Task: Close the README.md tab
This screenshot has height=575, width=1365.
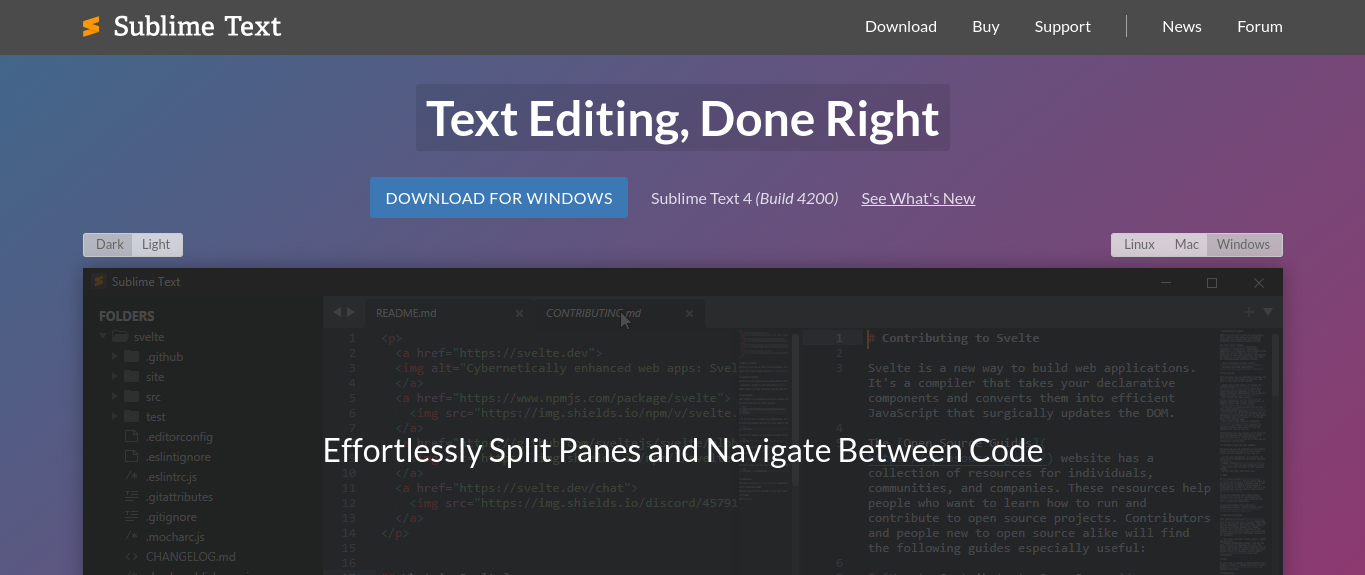Action: tap(519, 314)
